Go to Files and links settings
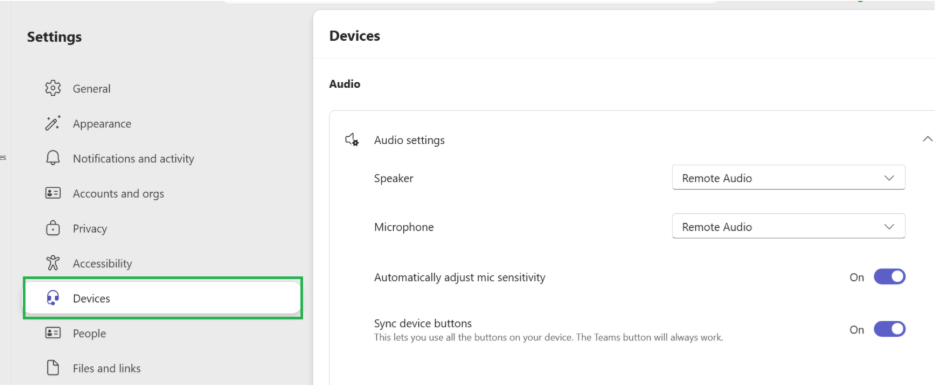Viewport: 936px width, 385px height. [162, 368]
